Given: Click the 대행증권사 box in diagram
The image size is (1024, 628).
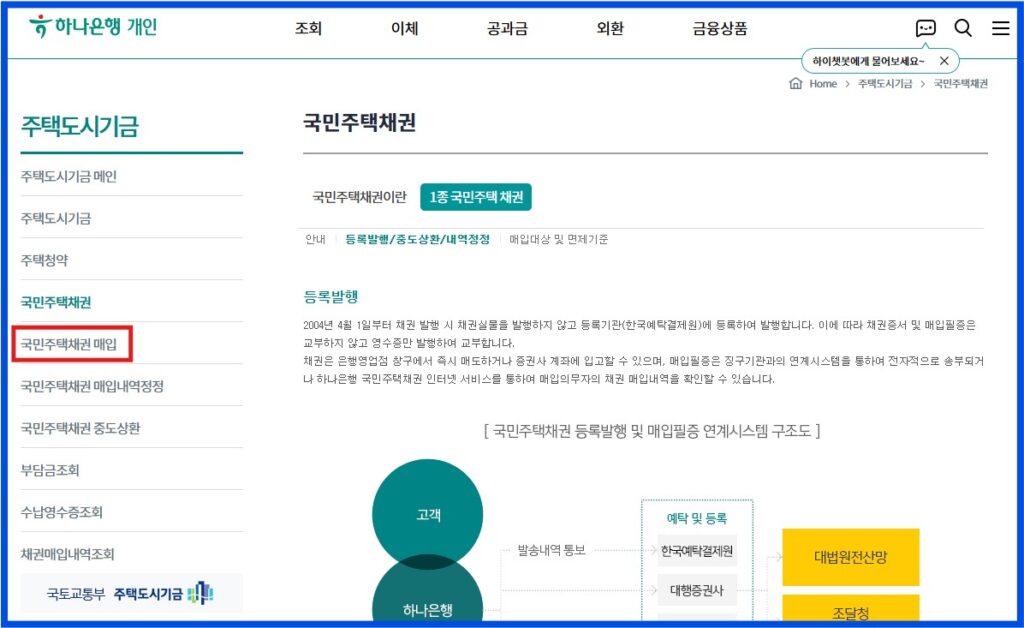Looking at the screenshot, I should point(697,590).
